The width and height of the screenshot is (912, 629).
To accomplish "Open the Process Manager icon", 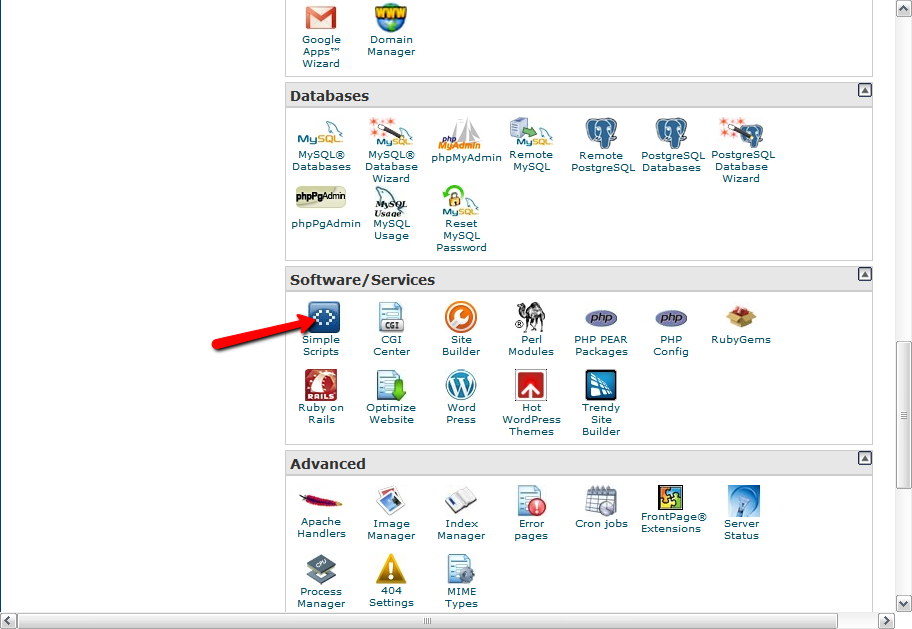I will [x=321, y=569].
